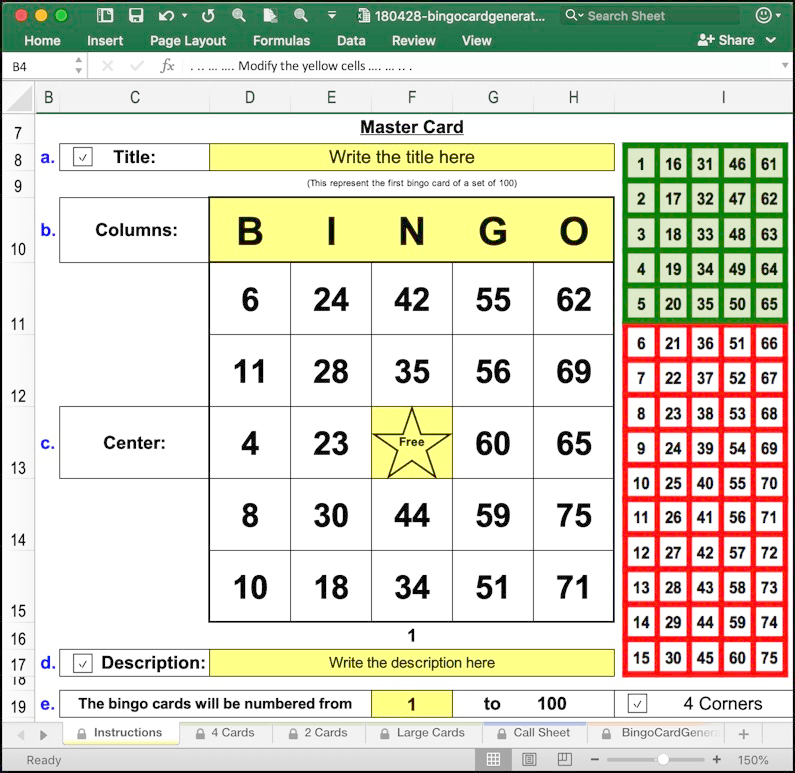Open the Data ribbon tab
The image size is (795, 773).
click(351, 41)
